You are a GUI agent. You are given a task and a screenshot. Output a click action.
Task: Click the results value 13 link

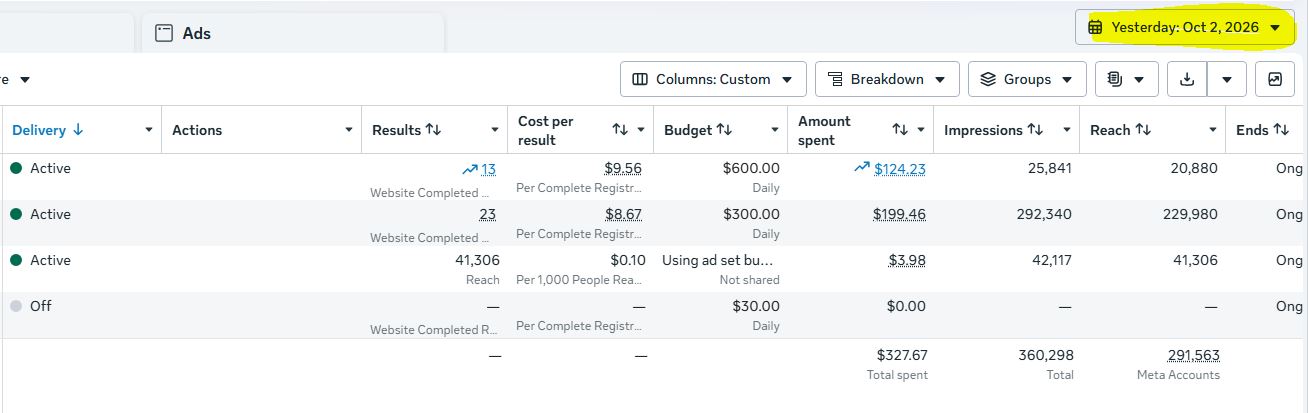(x=488, y=169)
